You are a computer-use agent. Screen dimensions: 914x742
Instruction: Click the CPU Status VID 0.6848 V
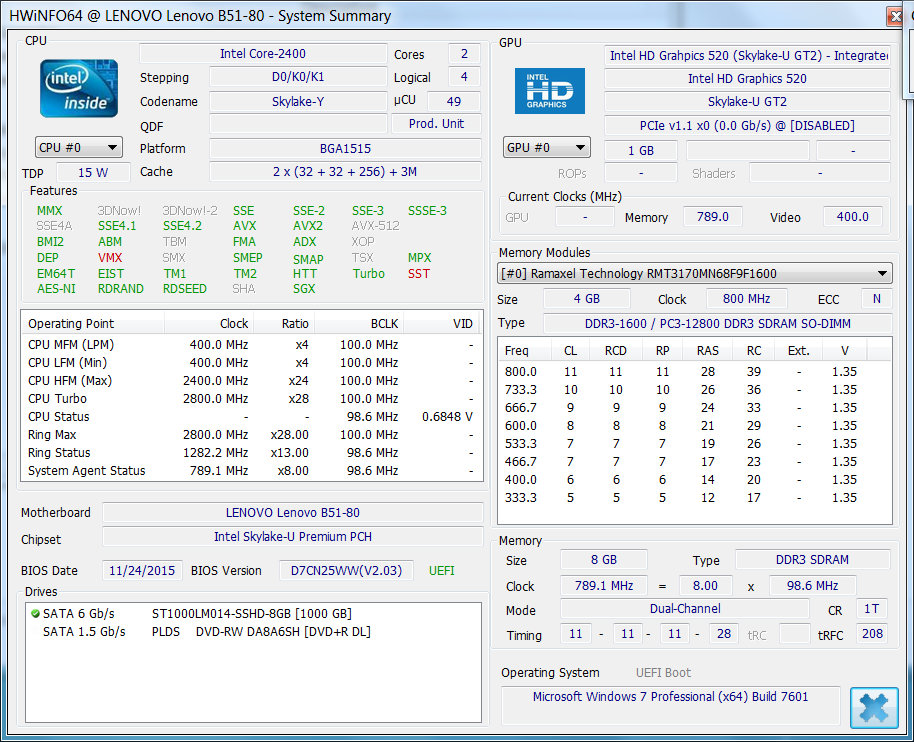(x=447, y=417)
